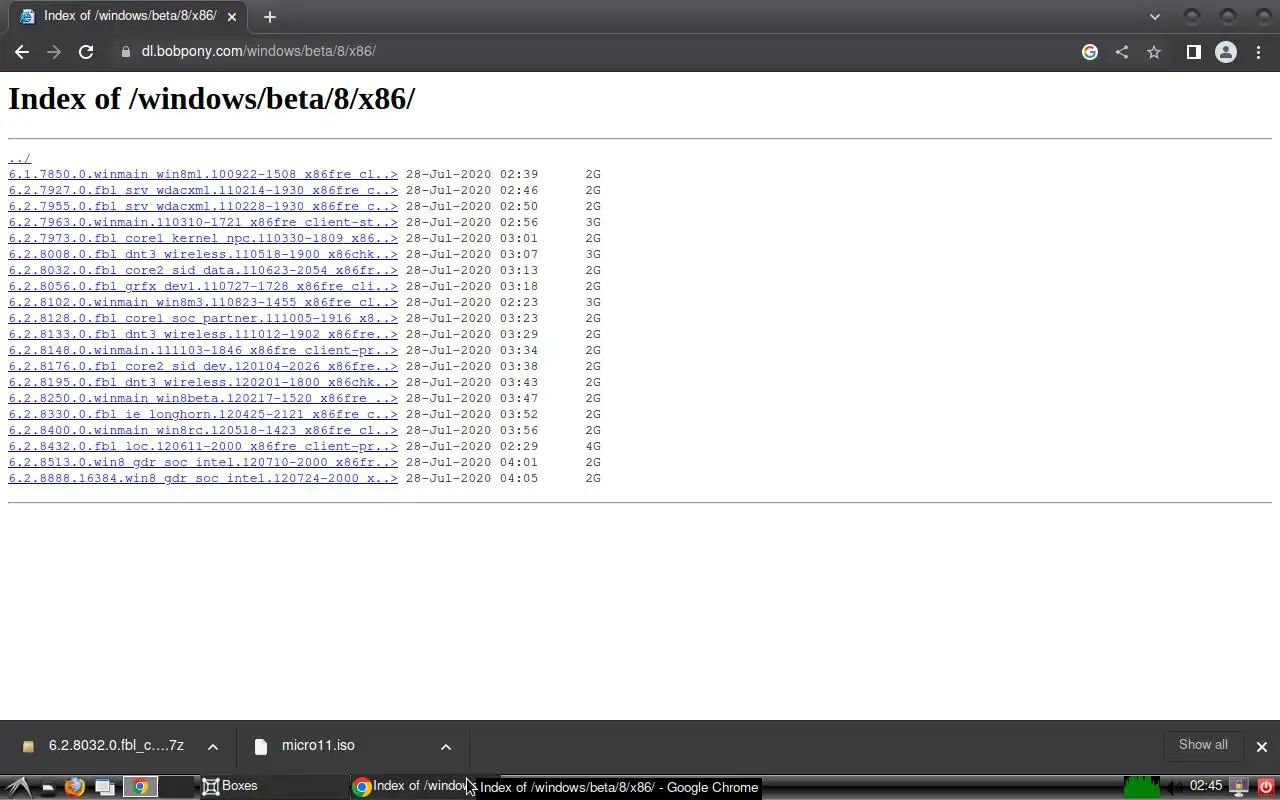Close the downloads bar
1280x800 pixels.
(x=1261, y=746)
